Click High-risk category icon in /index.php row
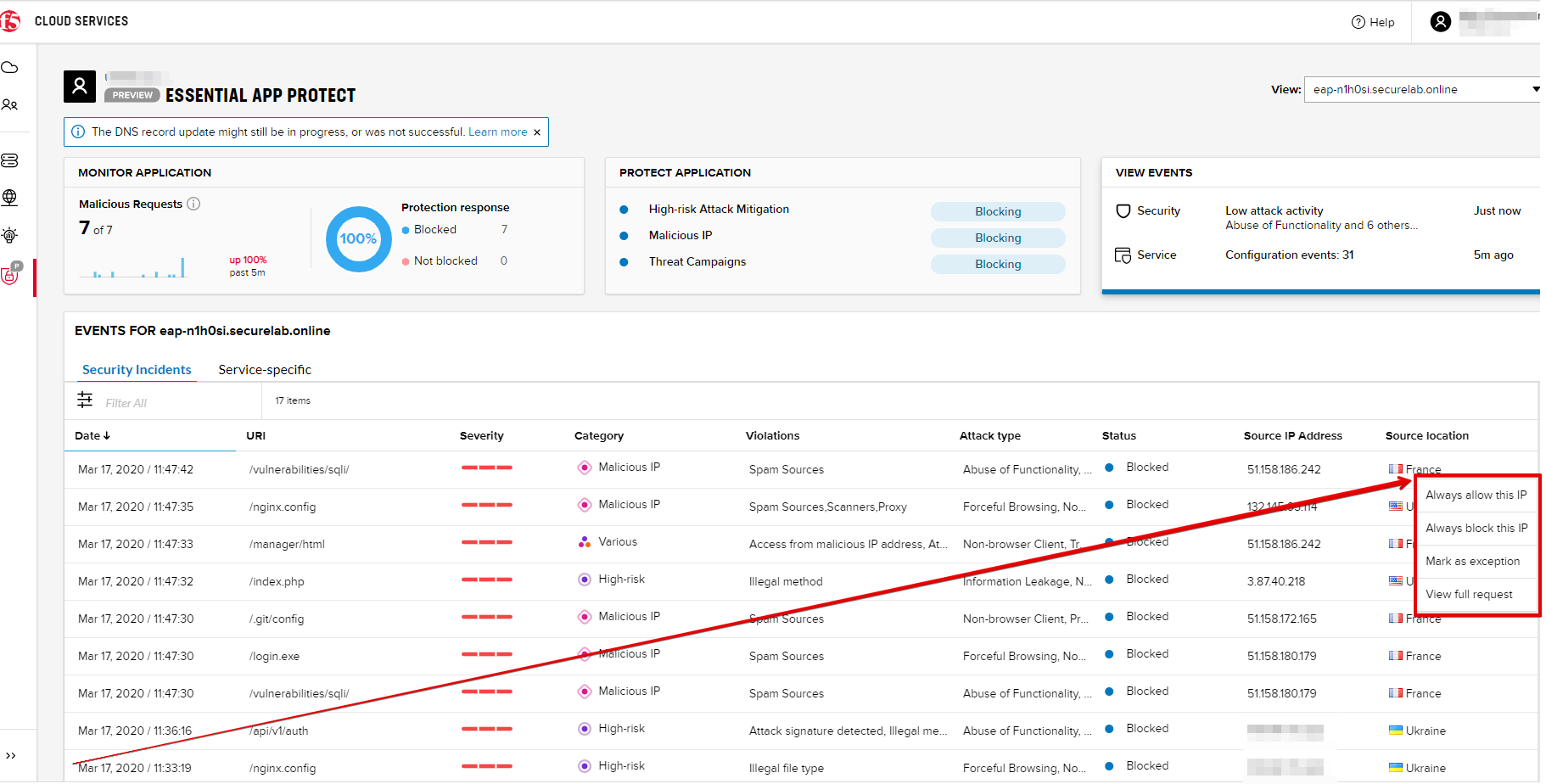Viewport: 1546px width, 784px height. click(x=584, y=580)
